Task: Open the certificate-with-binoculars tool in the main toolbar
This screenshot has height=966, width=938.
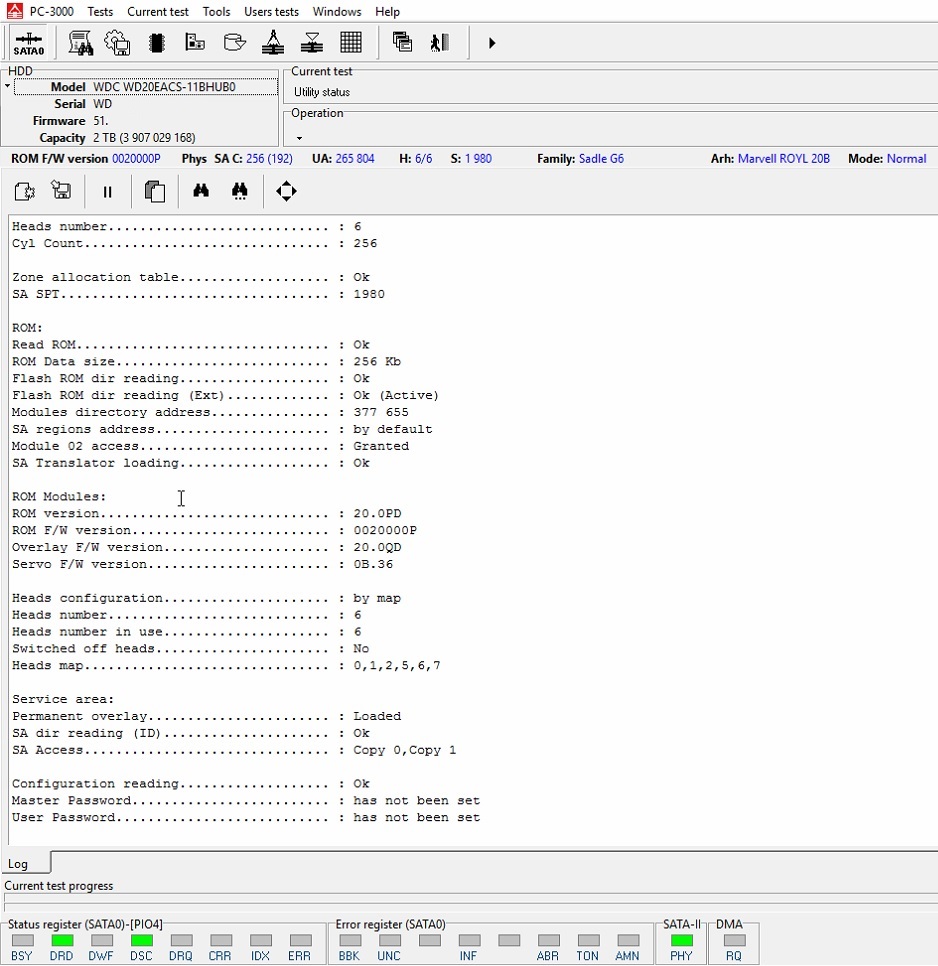Action: (x=80, y=43)
